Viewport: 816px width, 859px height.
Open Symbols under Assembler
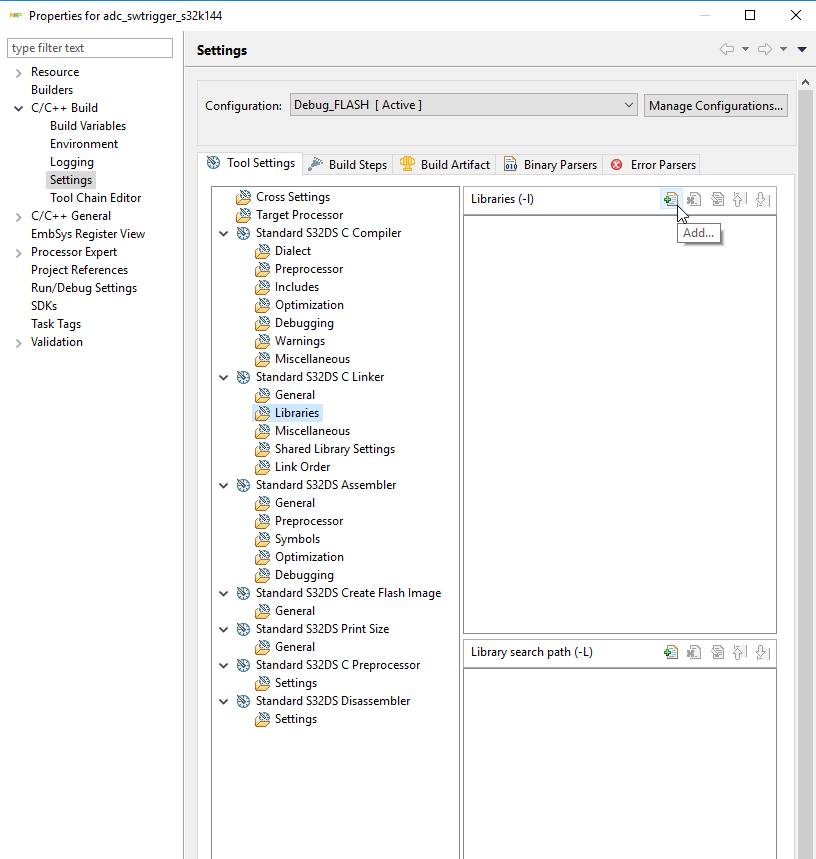click(x=297, y=539)
